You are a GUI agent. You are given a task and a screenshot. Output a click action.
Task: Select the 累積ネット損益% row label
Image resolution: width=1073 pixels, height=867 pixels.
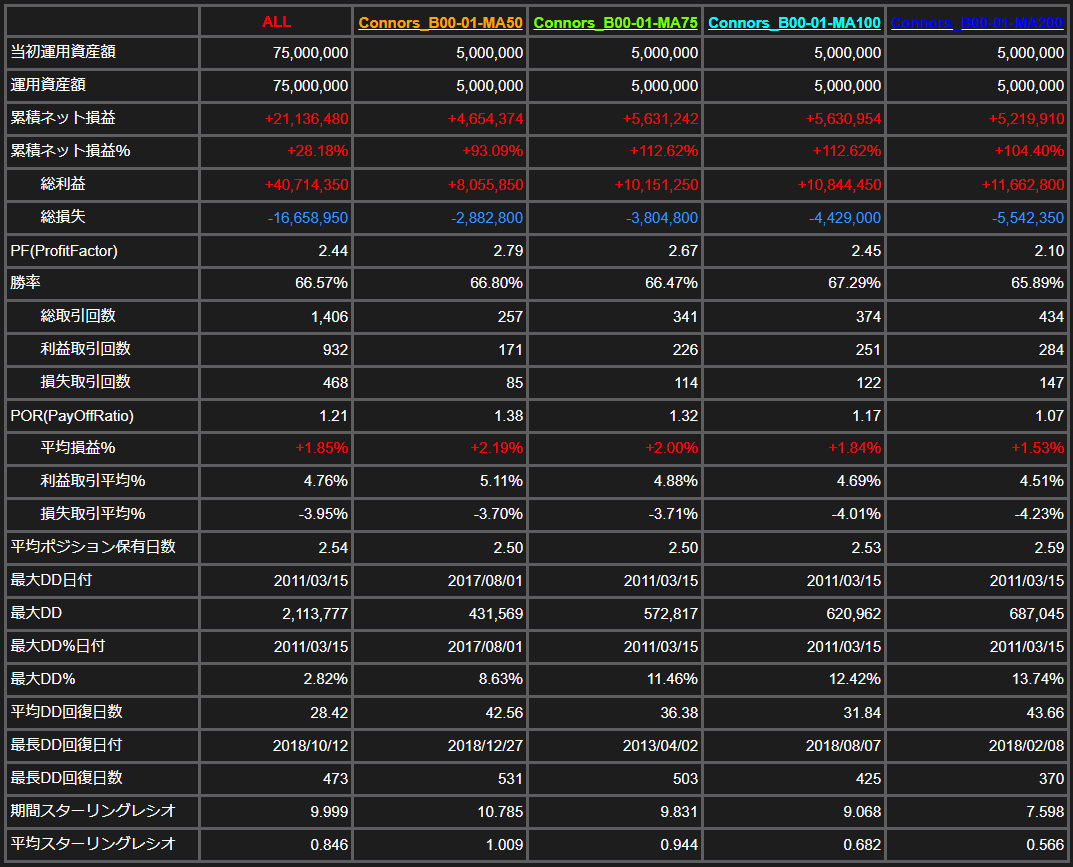coord(70,151)
